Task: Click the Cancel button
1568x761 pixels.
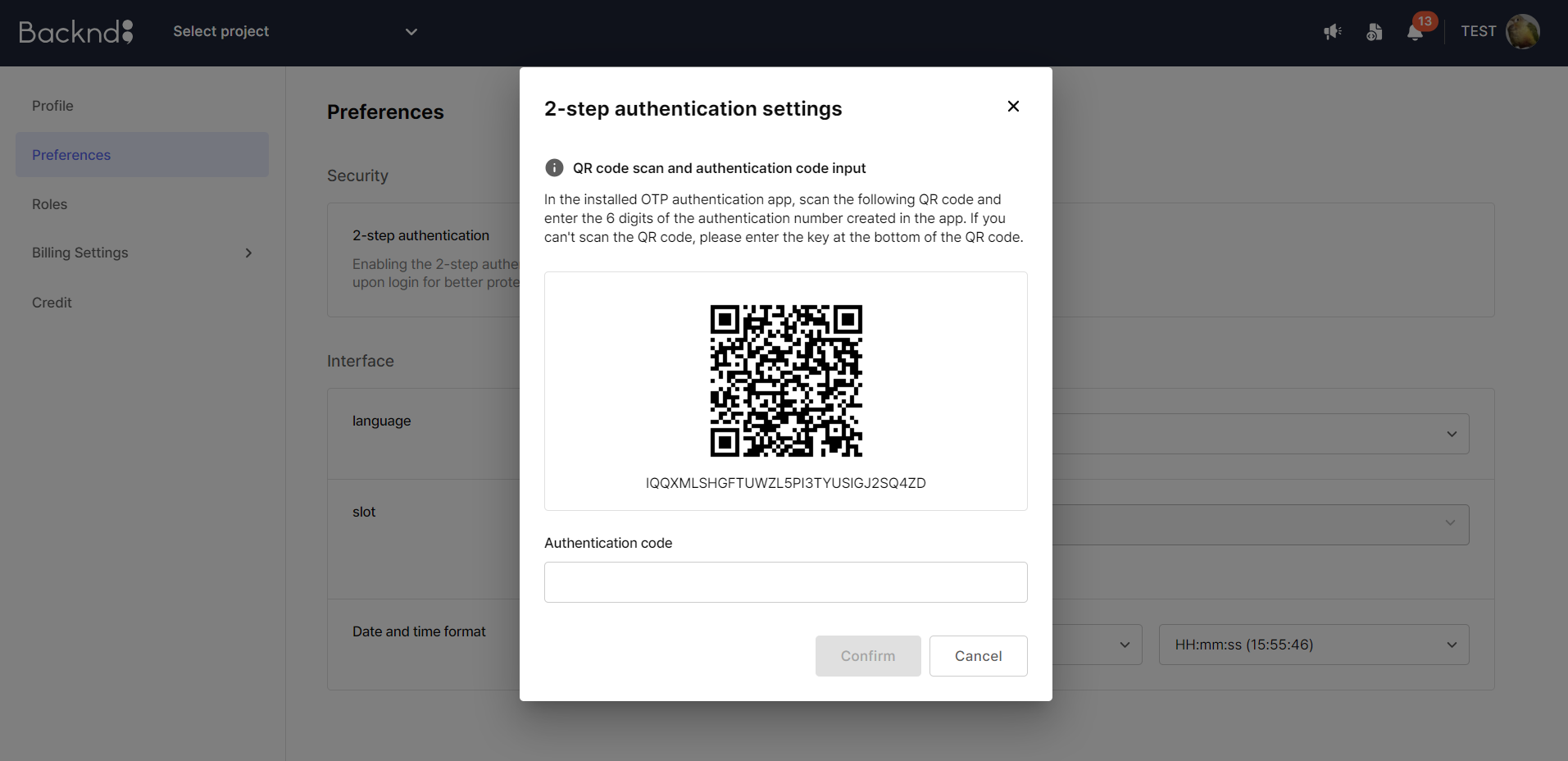Action: click(978, 656)
